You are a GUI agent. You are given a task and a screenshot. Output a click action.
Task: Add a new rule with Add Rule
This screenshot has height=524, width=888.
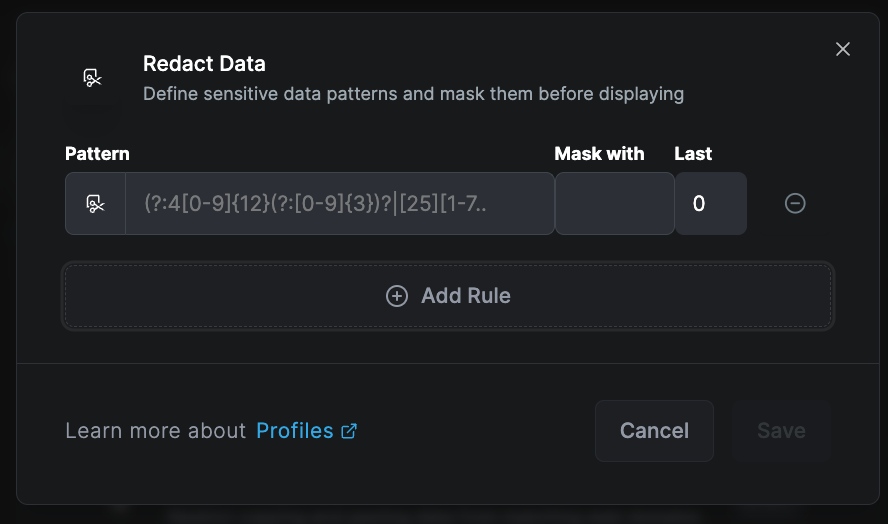point(448,296)
